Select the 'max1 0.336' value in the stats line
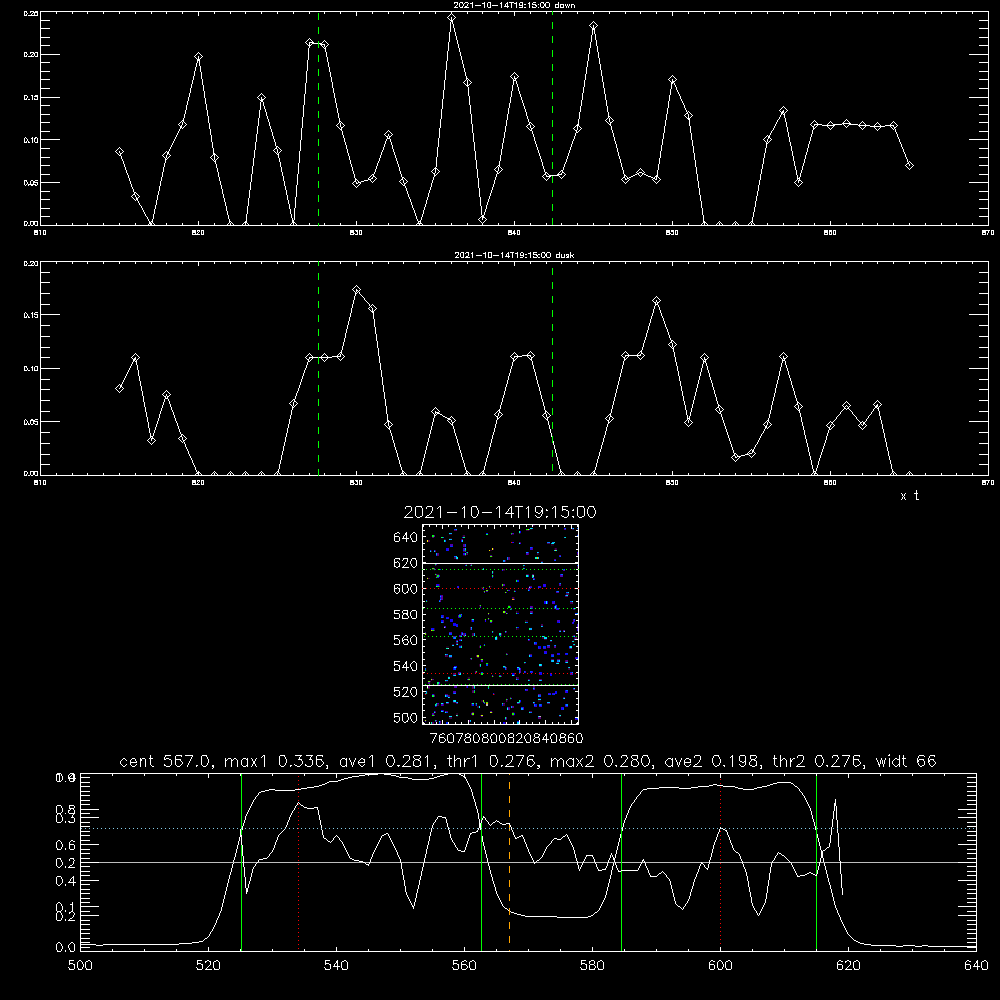 click(276, 761)
